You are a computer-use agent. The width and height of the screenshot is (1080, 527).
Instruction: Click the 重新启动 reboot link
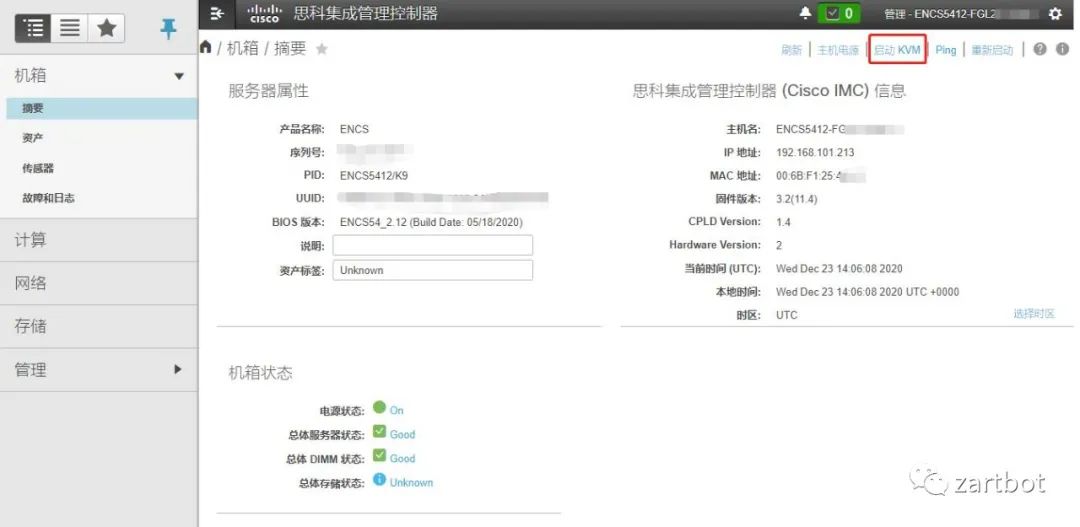(x=993, y=50)
